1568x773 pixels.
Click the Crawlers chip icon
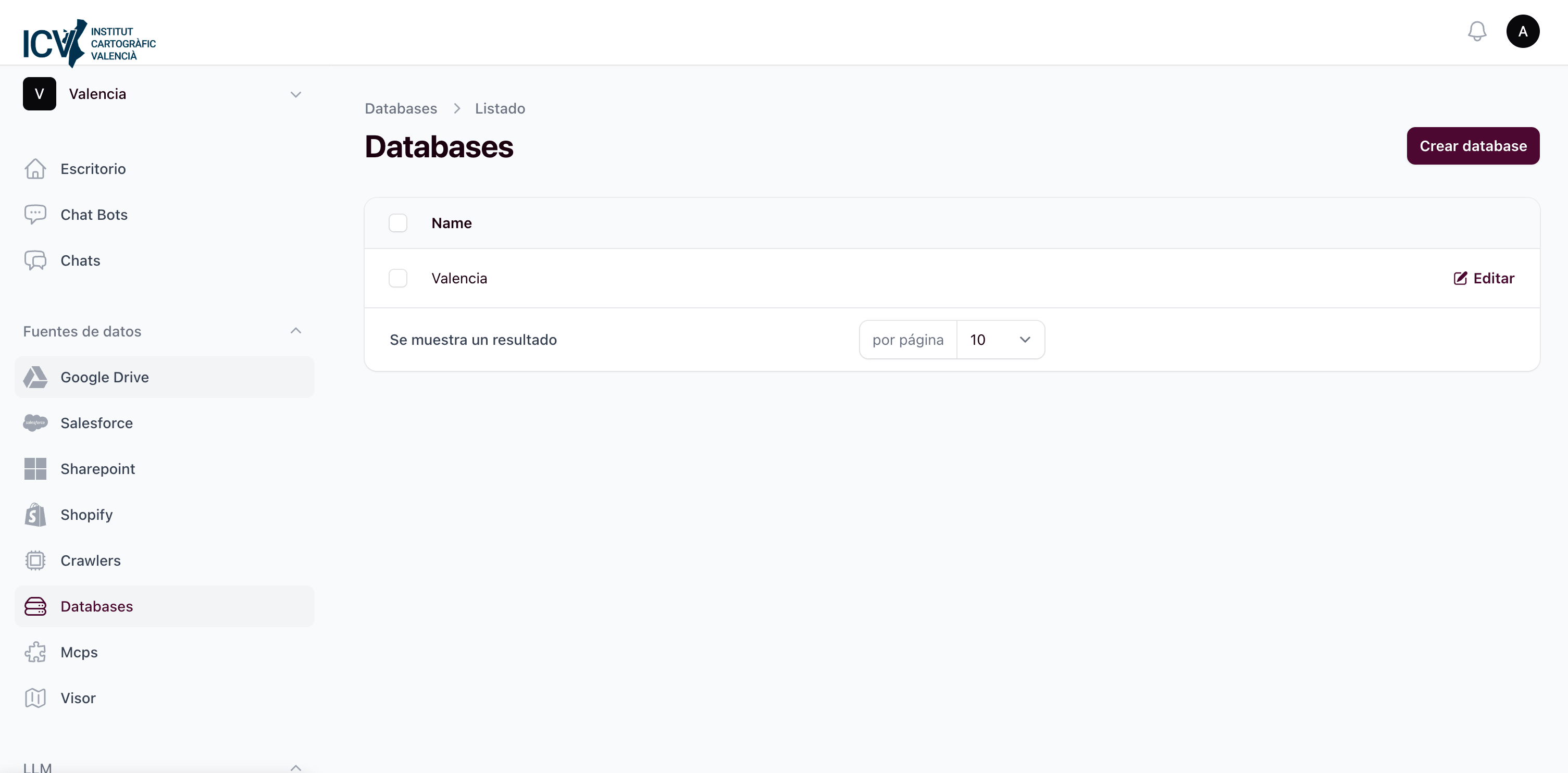(x=35, y=560)
